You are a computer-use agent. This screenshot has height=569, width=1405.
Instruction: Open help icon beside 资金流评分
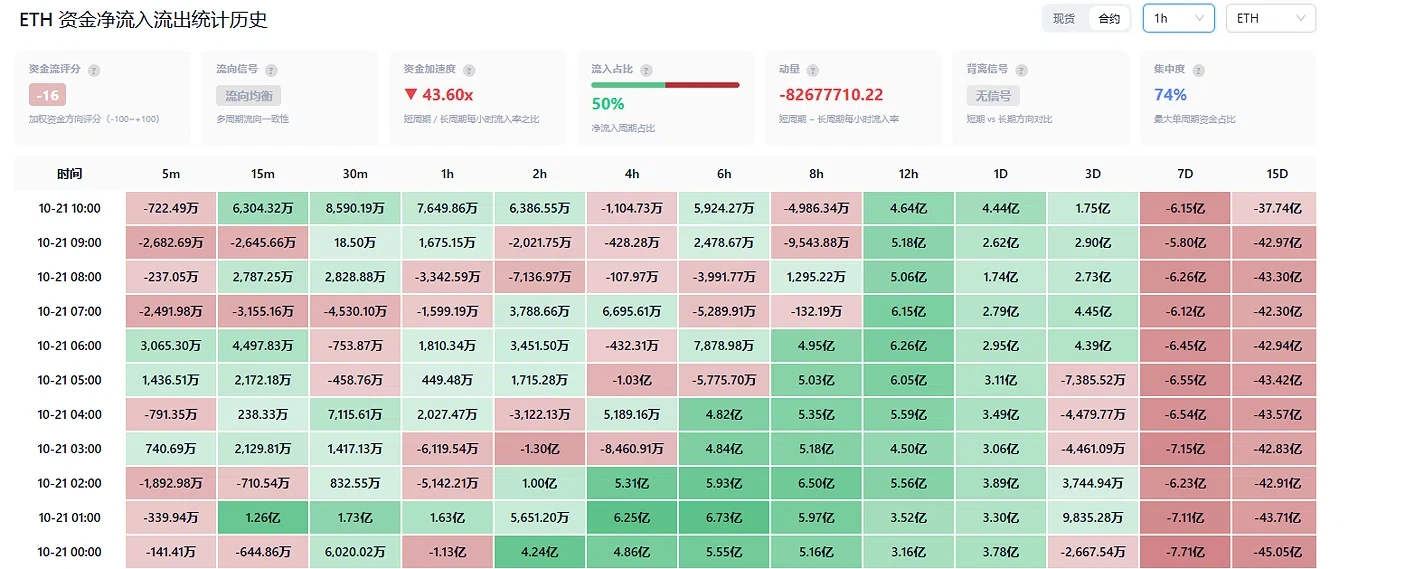[x=94, y=70]
